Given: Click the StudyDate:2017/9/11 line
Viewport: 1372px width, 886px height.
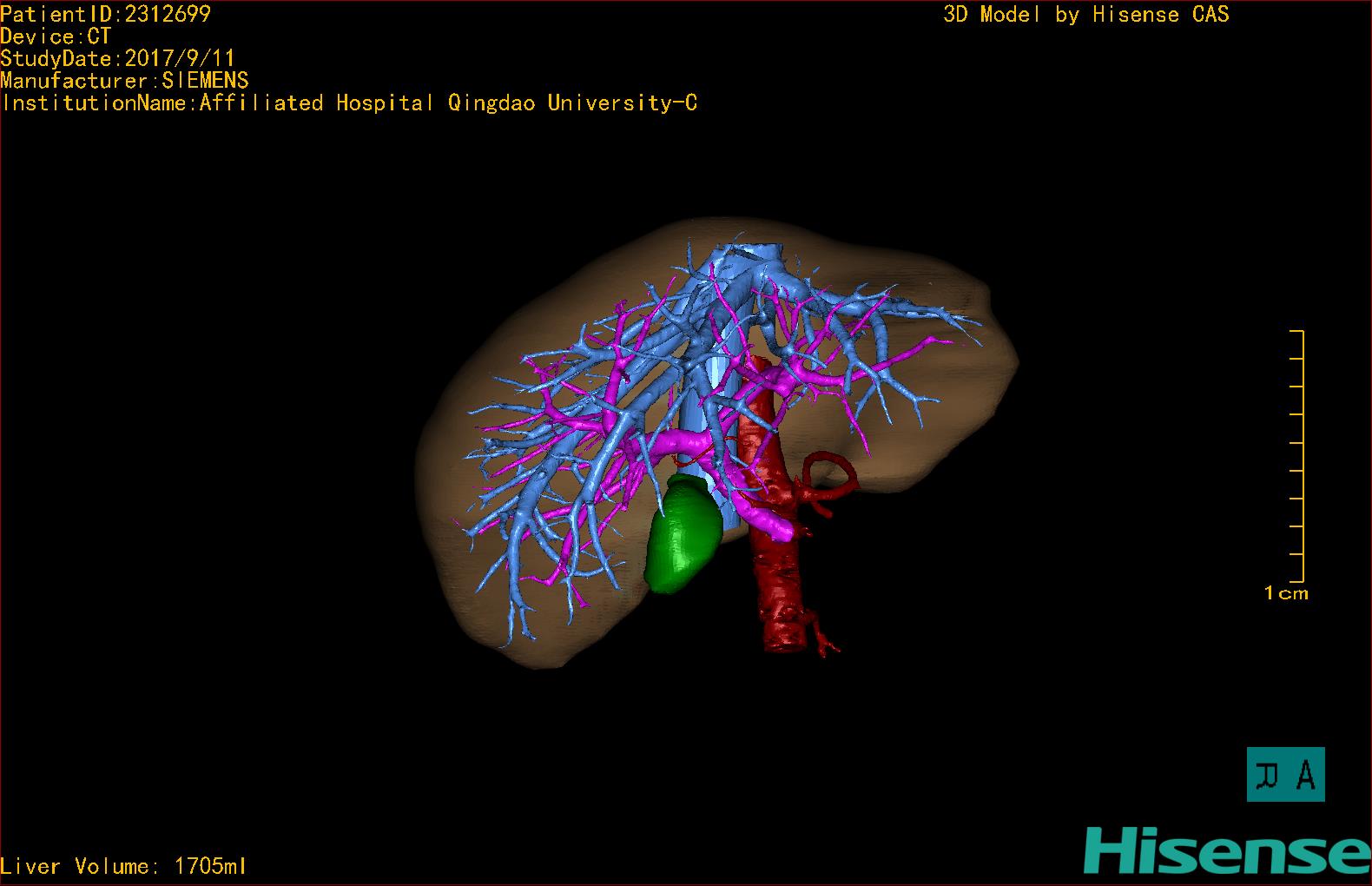Looking at the screenshot, I should [x=117, y=58].
